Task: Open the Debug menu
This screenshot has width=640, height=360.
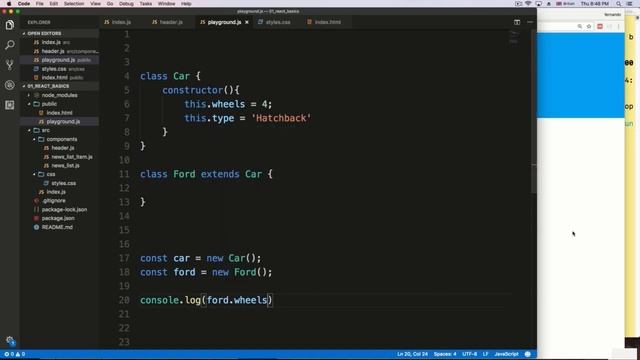Action: coord(126,4)
